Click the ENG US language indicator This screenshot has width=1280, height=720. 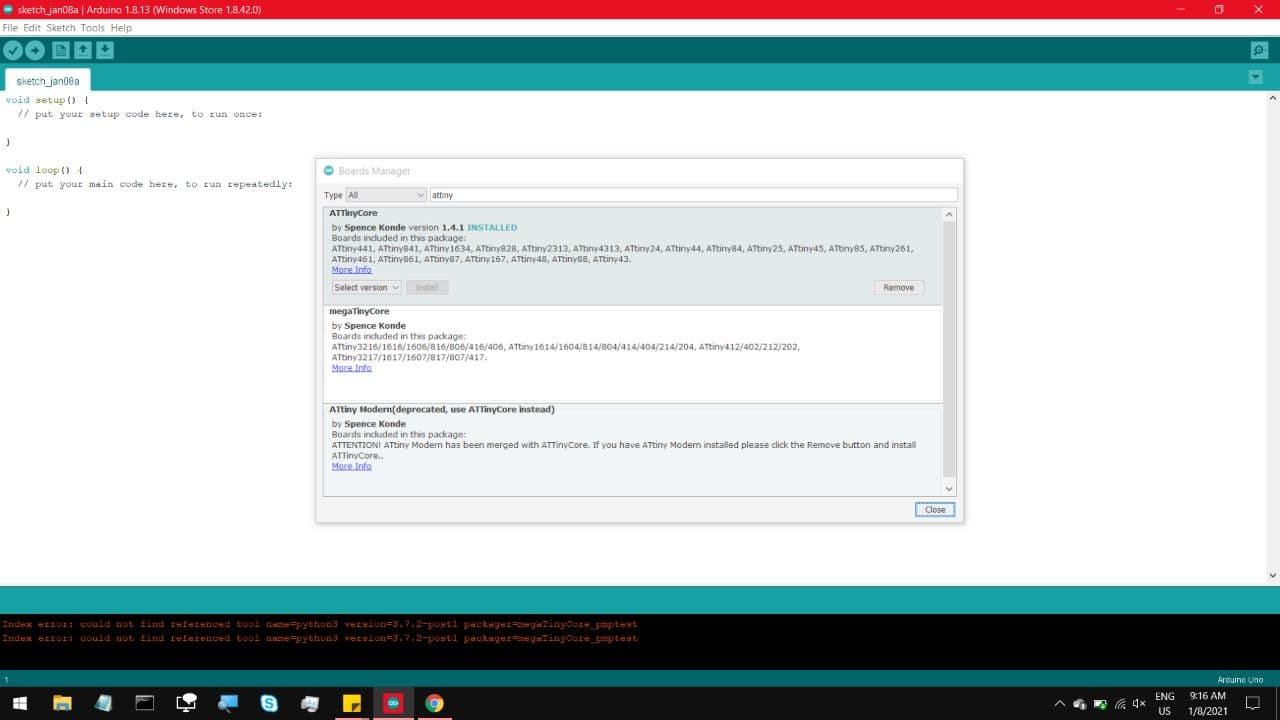1165,703
